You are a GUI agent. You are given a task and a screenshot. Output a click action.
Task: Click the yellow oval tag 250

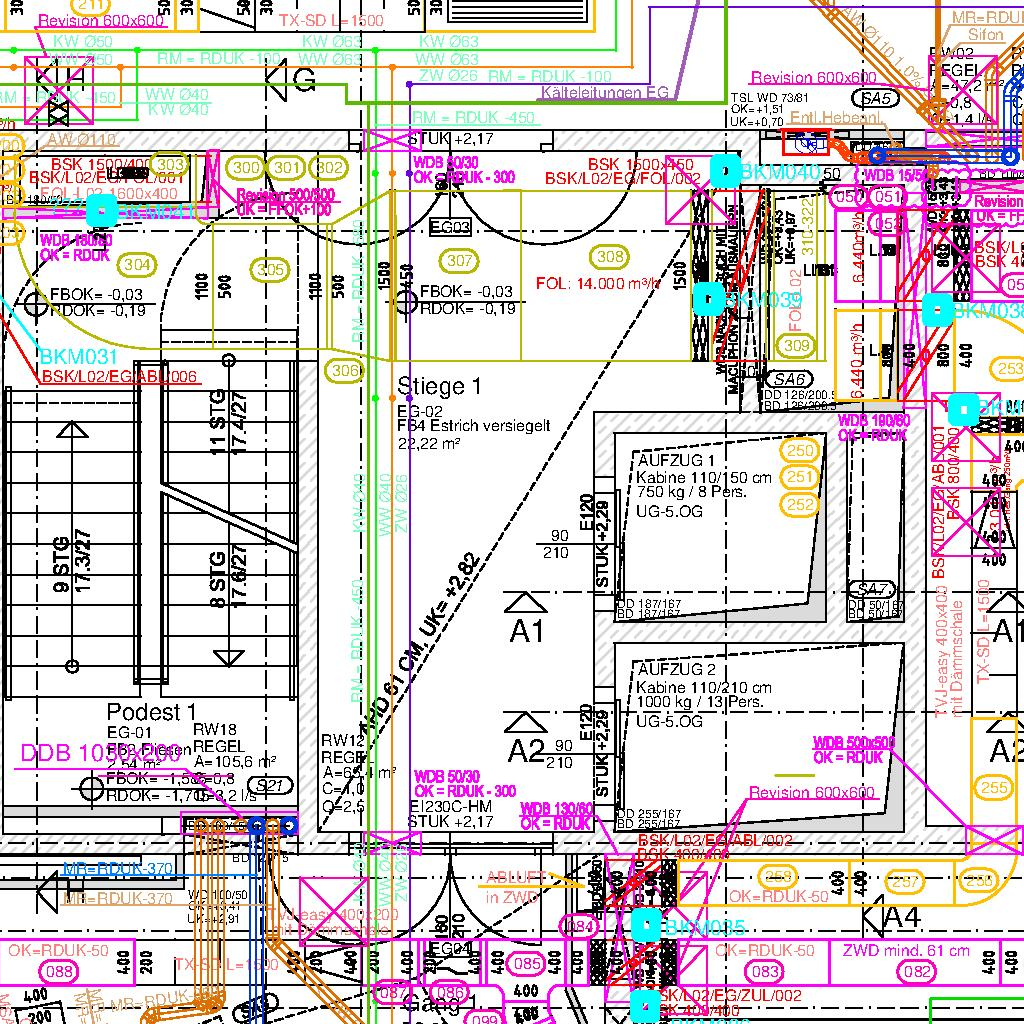(800, 450)
